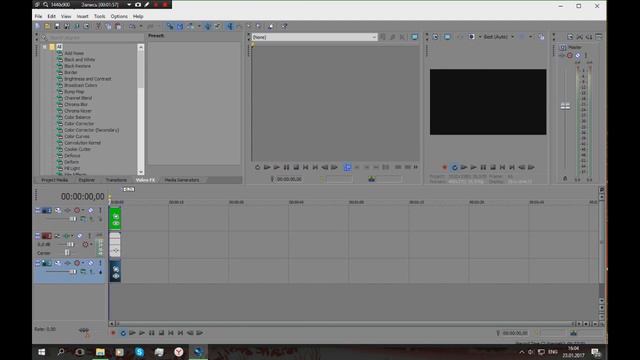Screen dimensions: 640x360
Task: Mute the Master bus output
Action: point(578,55)
